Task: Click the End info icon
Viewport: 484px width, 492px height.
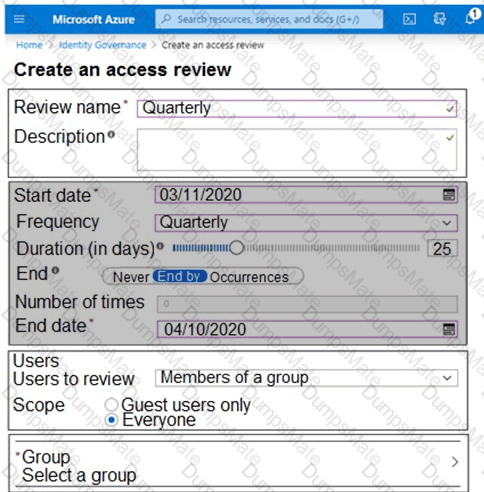Action: click(56, 270)
